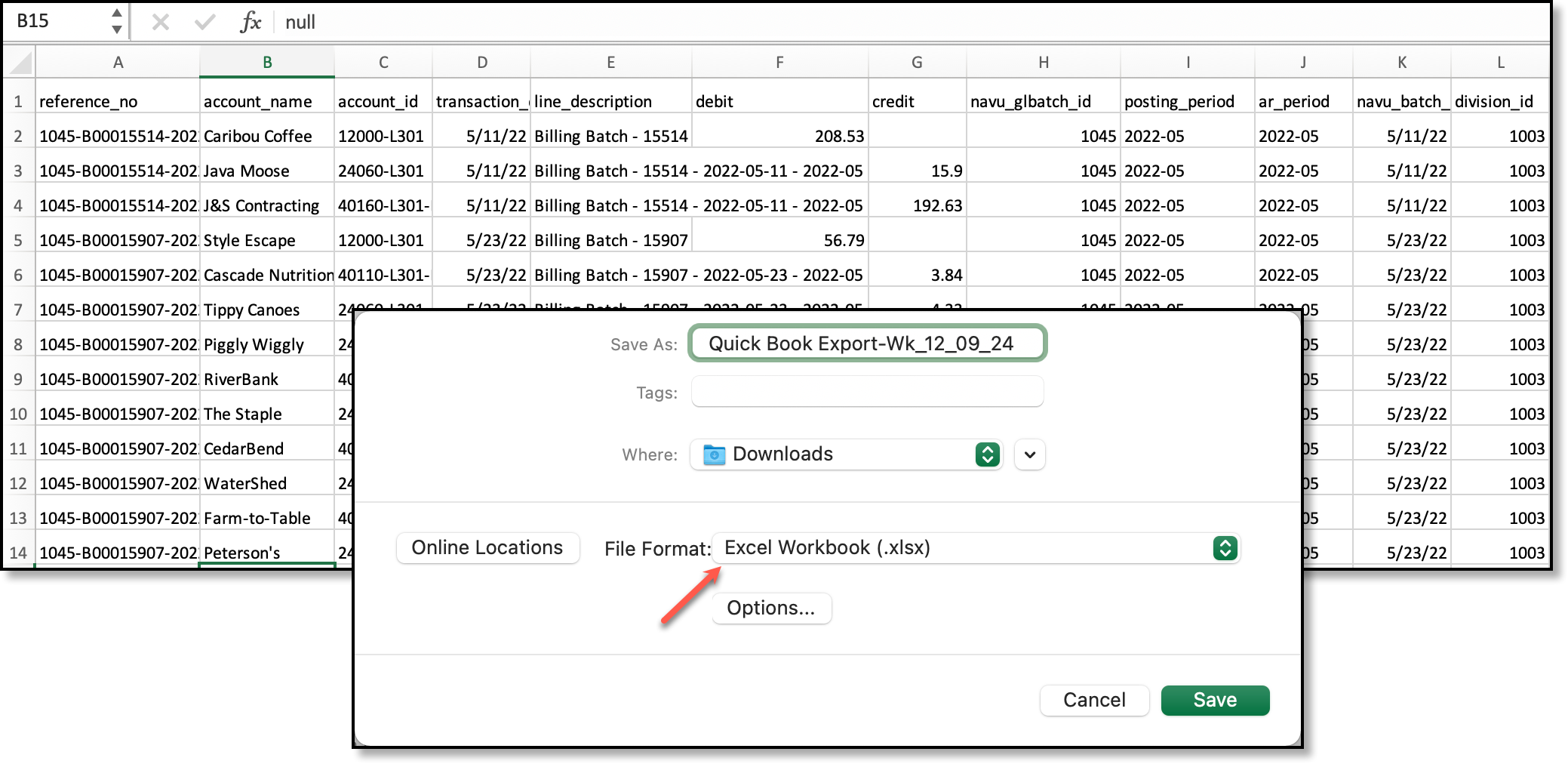The image size is (1568, 764).
Task: Select column L header
Action: point(1500,62)
